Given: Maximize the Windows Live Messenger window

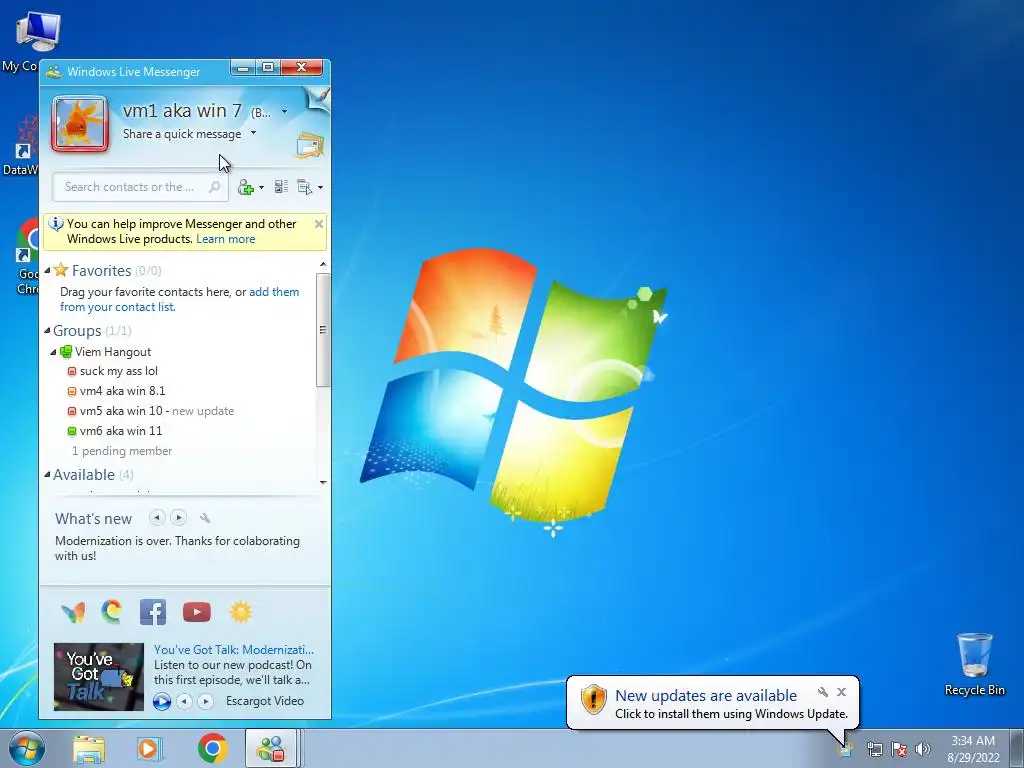Looking at the screenshot, I should tap(268, 67).
